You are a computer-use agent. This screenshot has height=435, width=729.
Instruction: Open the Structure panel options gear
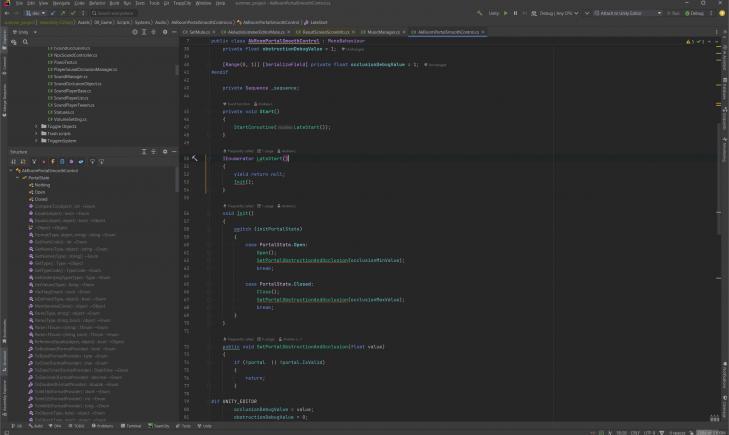tap(165, 152)
